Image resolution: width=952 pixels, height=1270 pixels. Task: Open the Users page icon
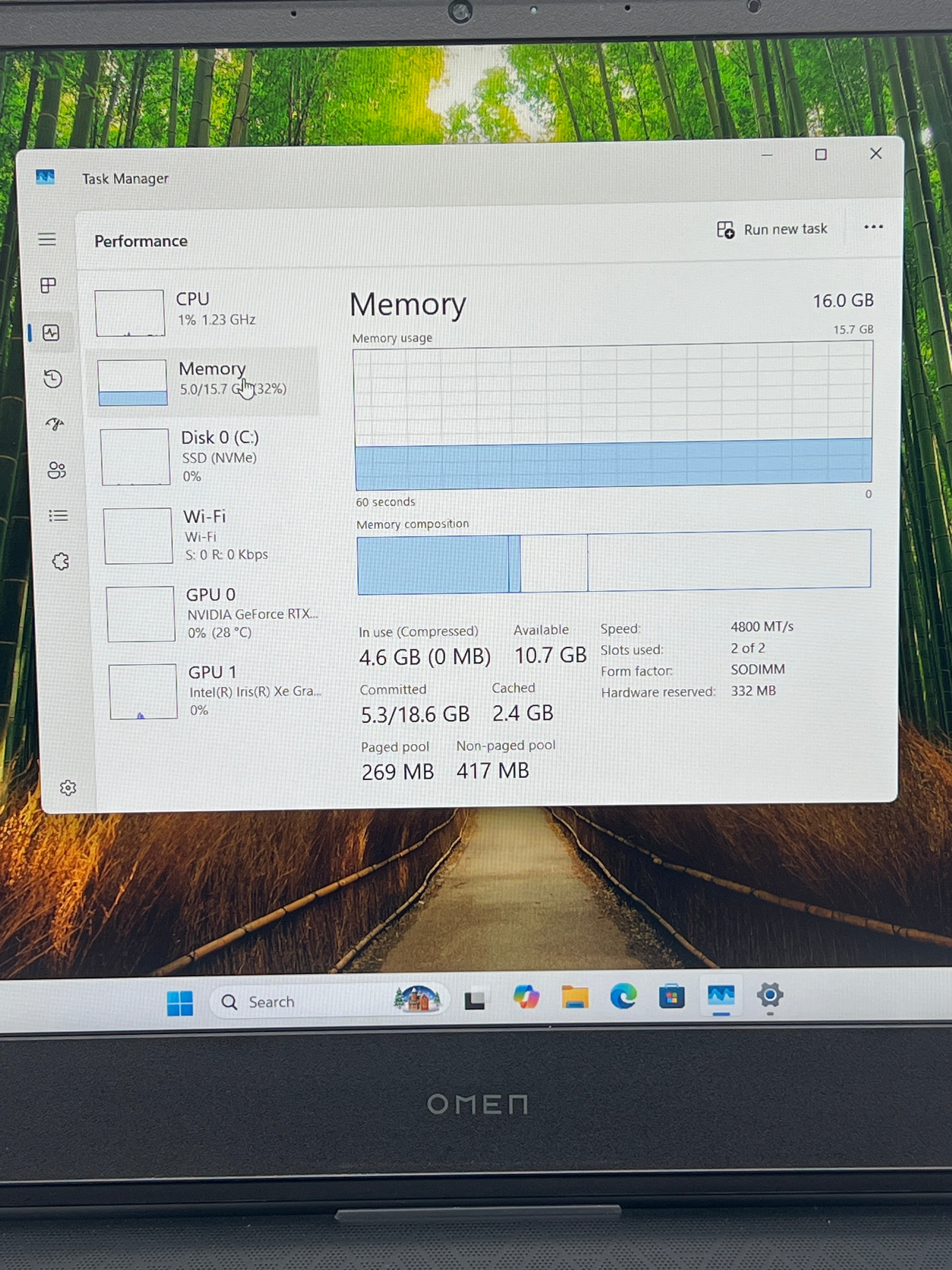(x=56, y=470)
